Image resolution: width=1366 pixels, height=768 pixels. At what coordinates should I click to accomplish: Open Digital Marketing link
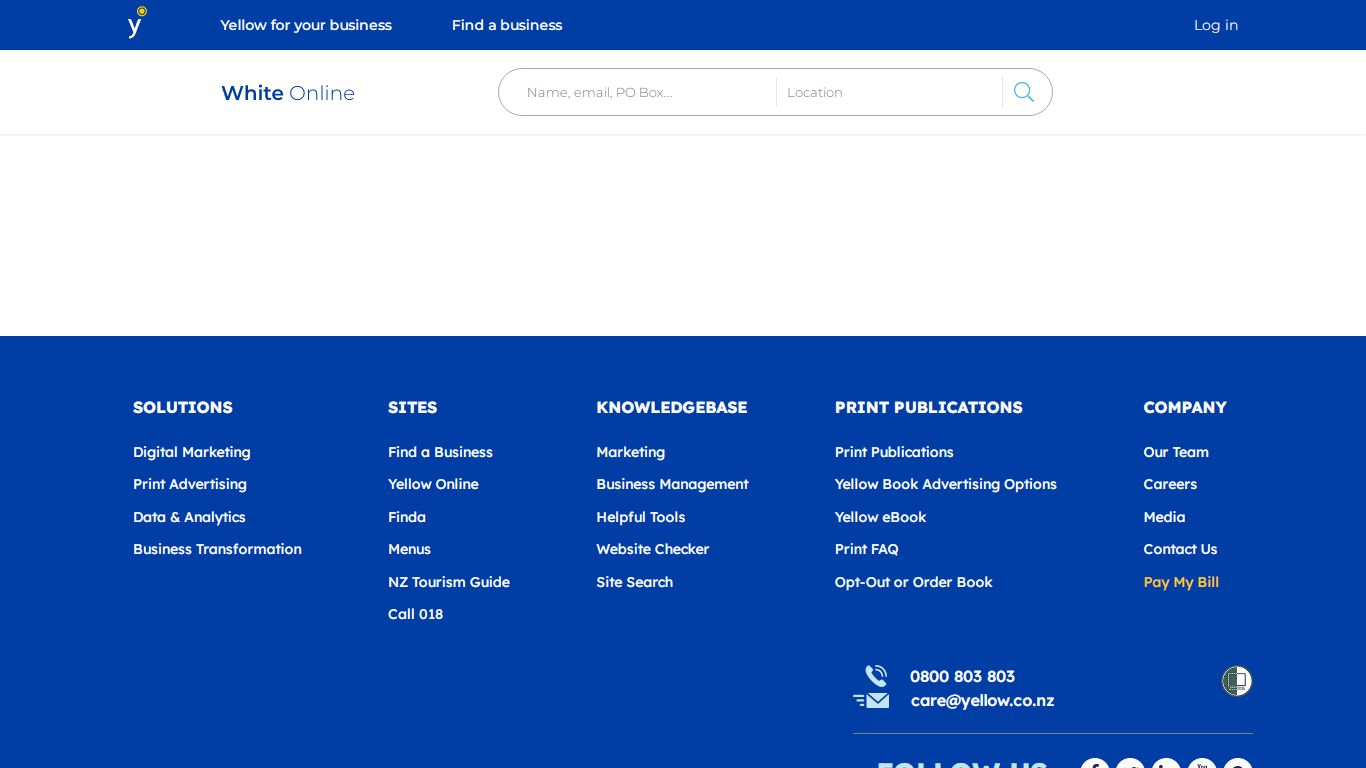(x=192, y=452)
